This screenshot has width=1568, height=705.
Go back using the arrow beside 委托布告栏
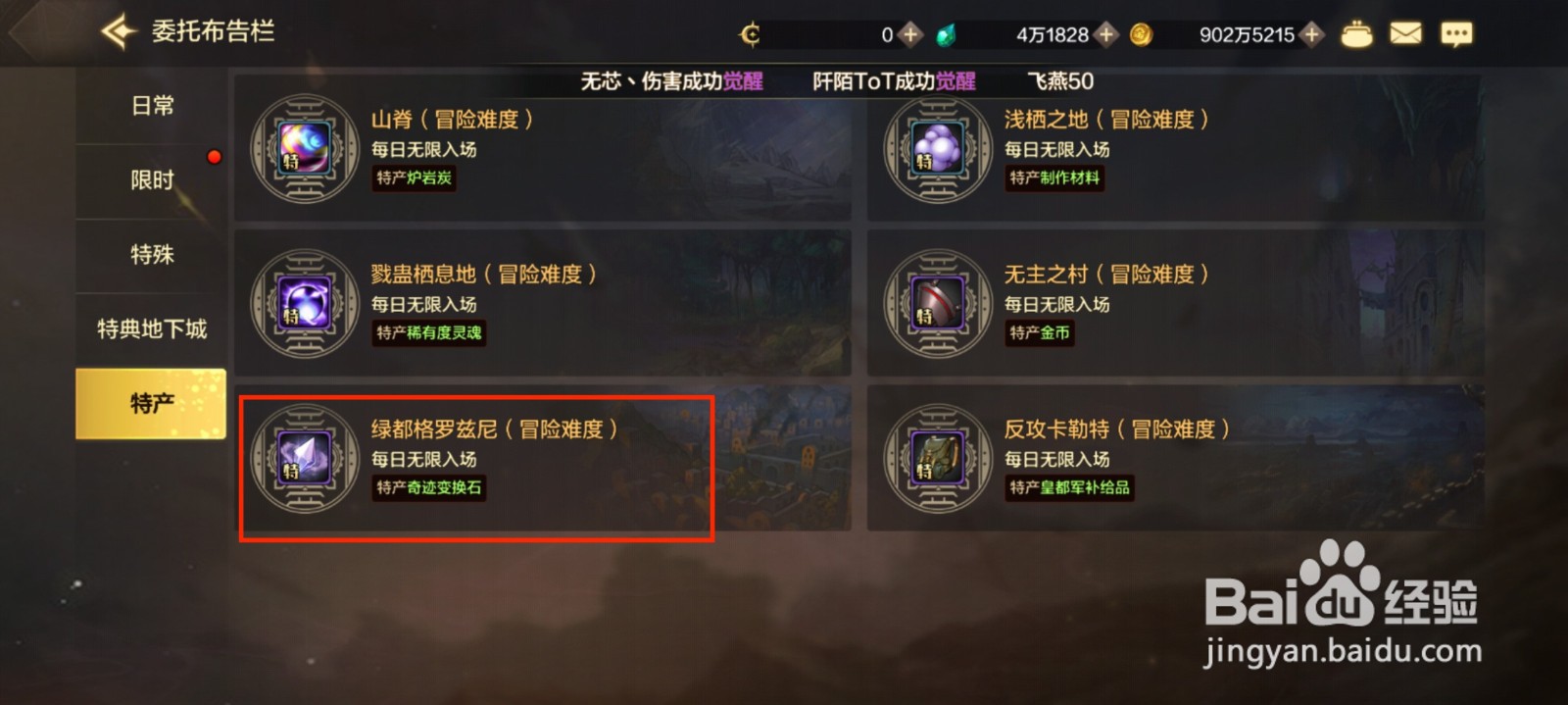tap(119, 31)
